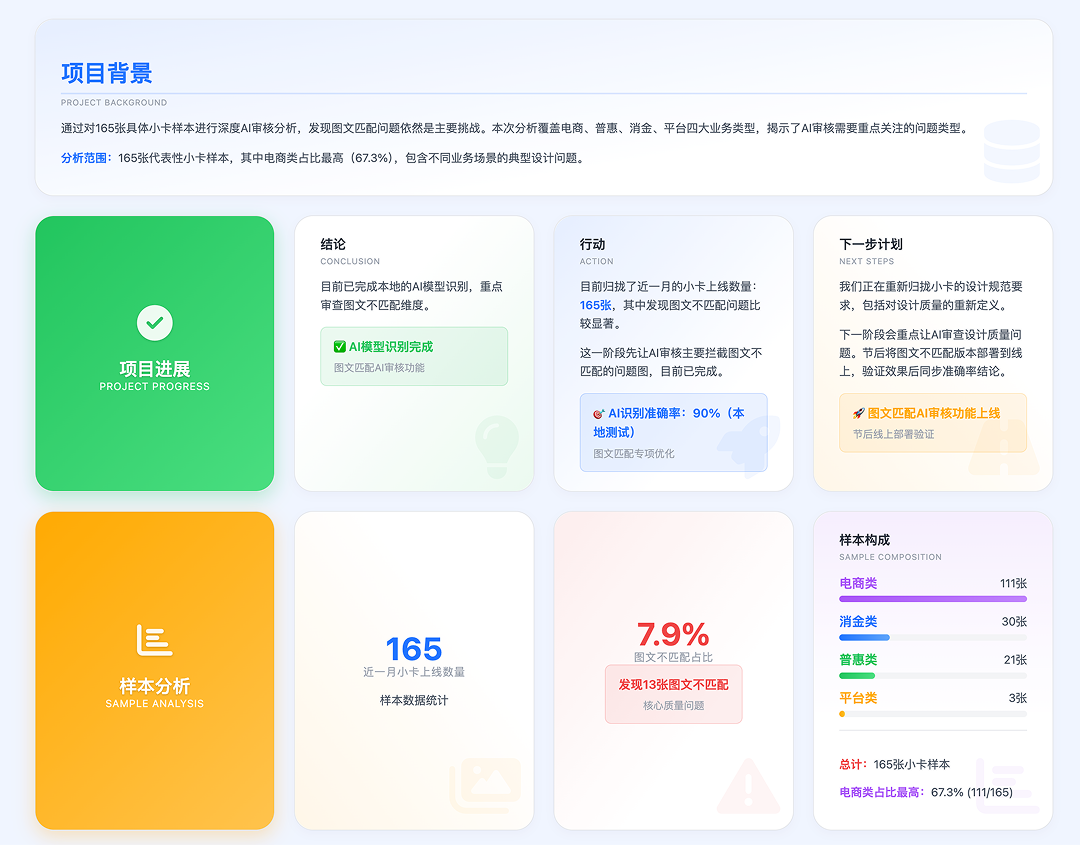Click the warning triangle icon in 7.9% card
The width and height of the screenshot is (1080, 845).
click(x=748, y=786)
